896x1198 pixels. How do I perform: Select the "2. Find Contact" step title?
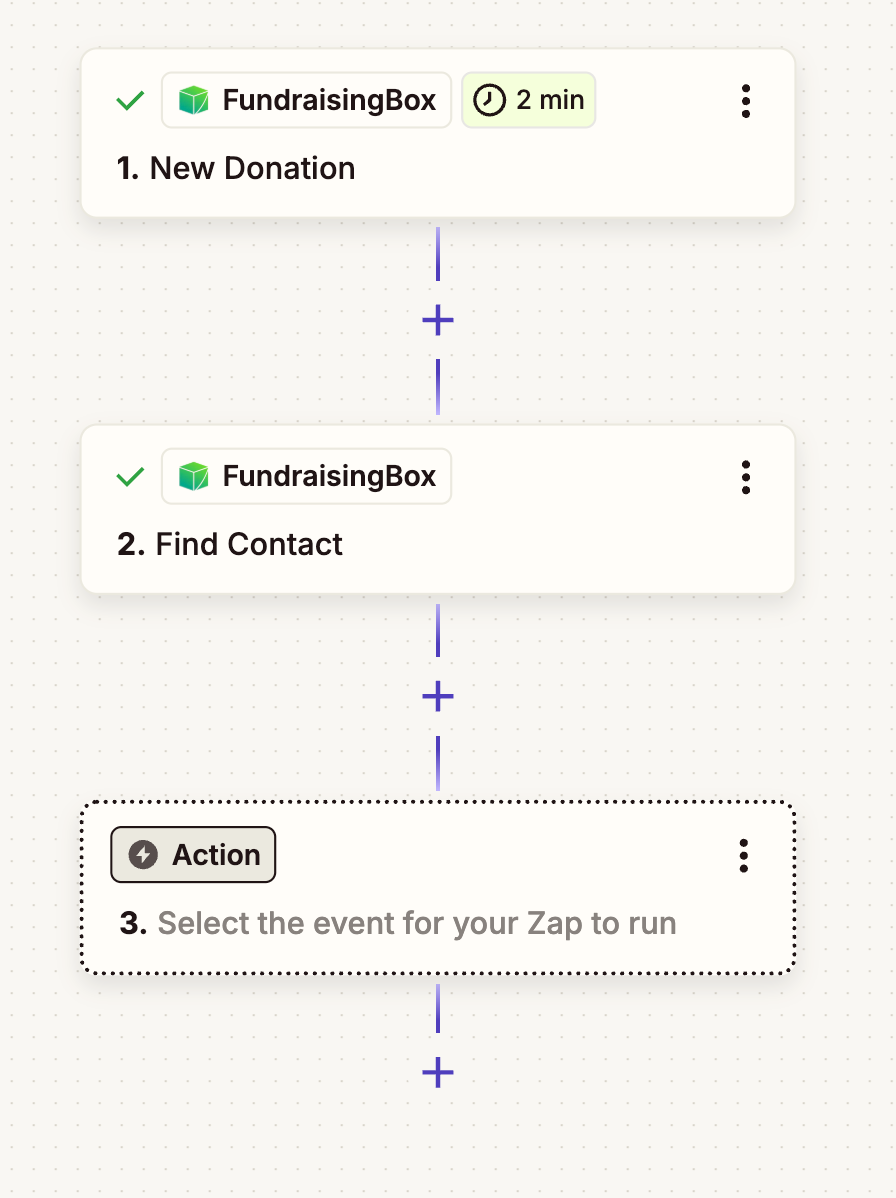tap(230, 544)
